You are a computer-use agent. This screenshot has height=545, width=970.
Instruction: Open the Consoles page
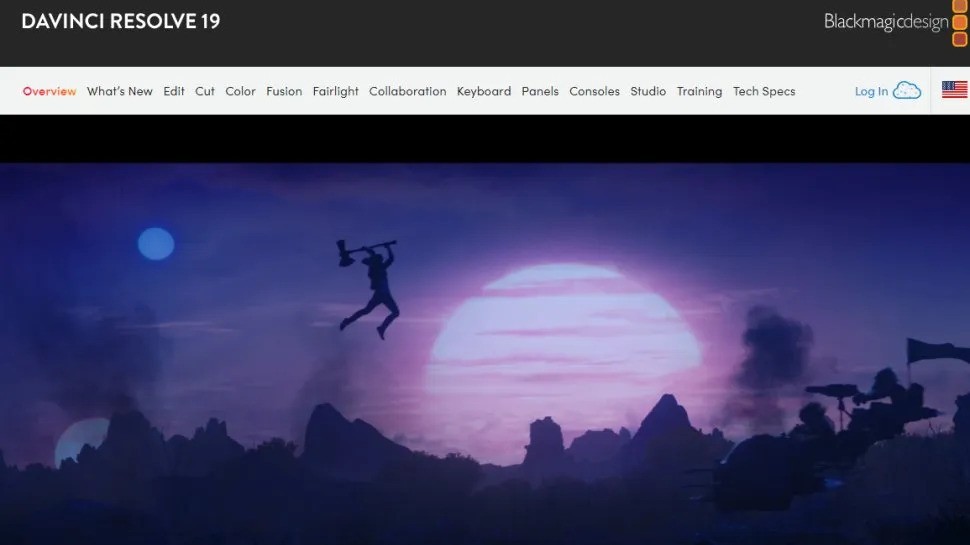(594, 91)
